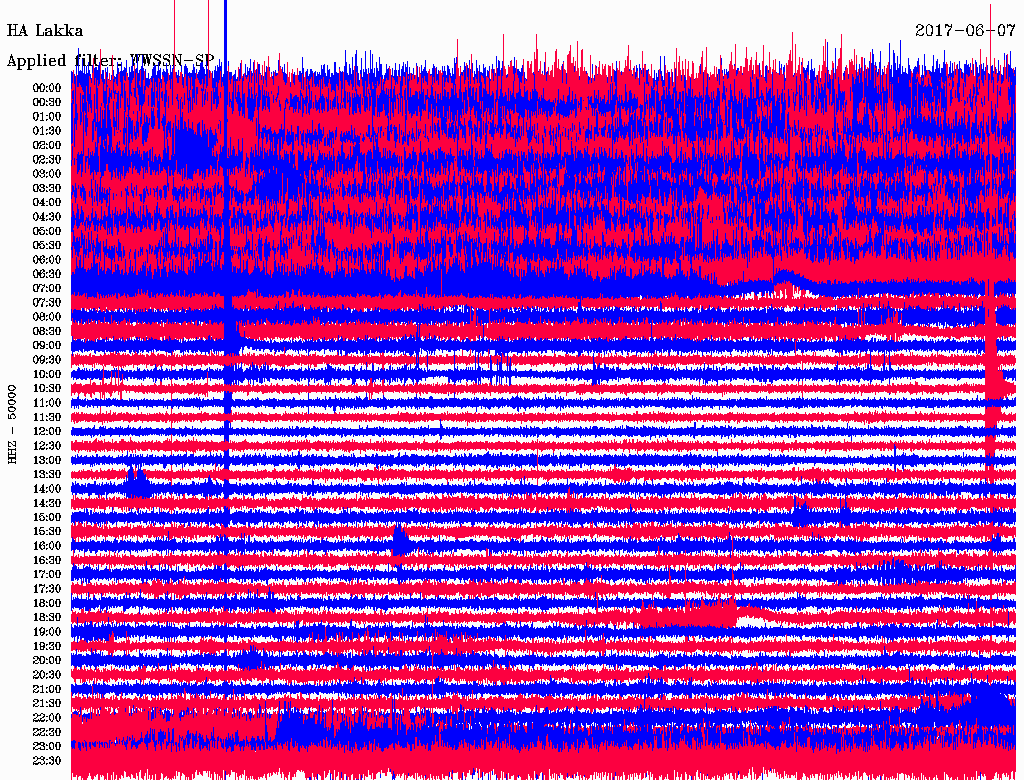The height and width of the screenshot is (780, 1024).
Task: Select the 18:00 time label
Action: (x=47, y=604)
